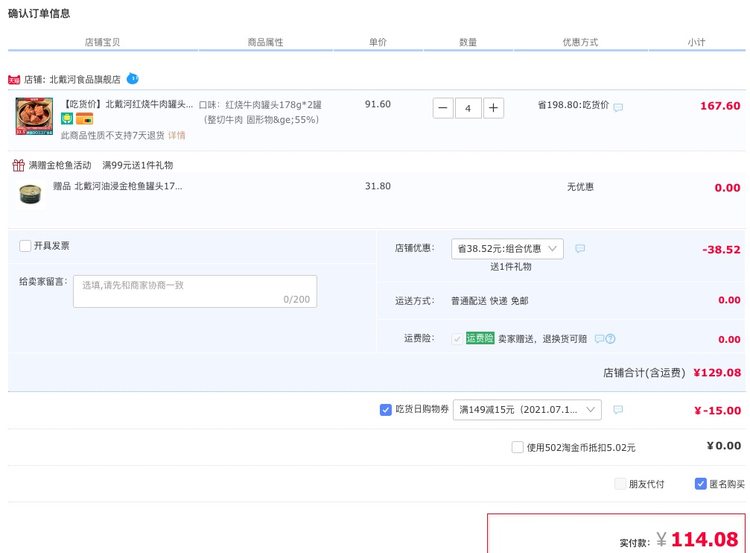Click the 满99元送1件礼物 promotion text

tap(138, 166)
